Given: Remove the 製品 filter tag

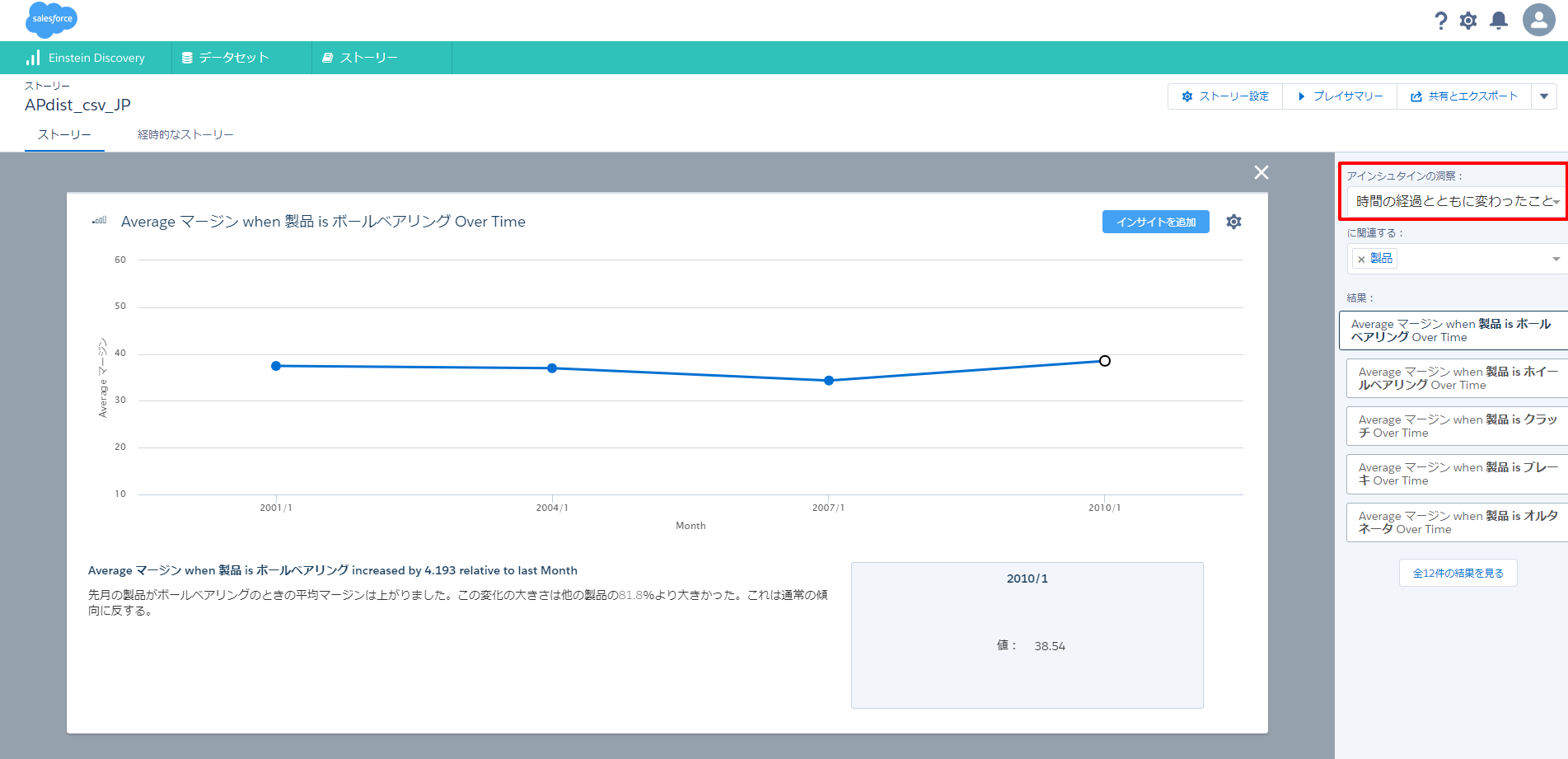Looking at the screenshot, I should (1361, 259).
